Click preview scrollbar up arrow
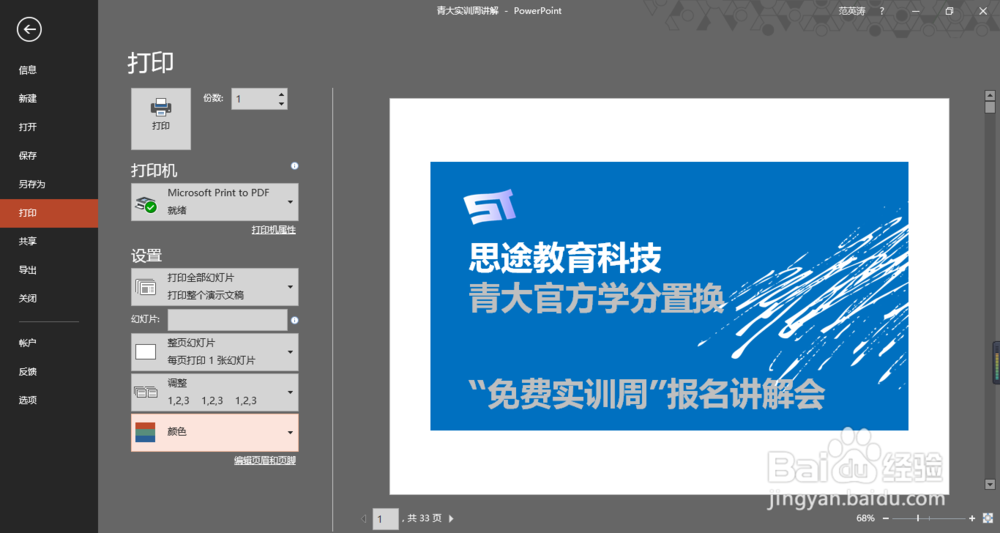1000x533 pixels. click(x=990, y=95)
